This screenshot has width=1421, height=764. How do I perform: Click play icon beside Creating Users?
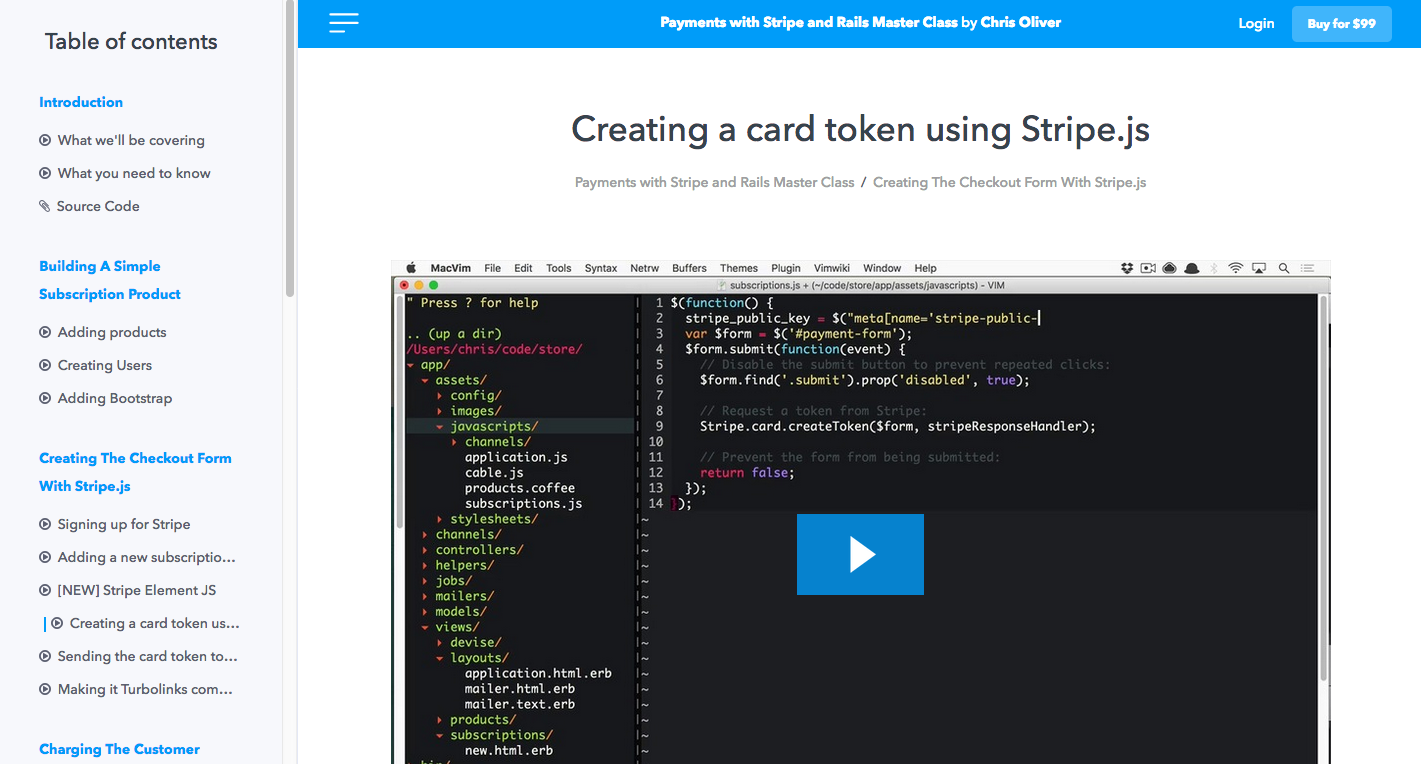tap(45, 365)
